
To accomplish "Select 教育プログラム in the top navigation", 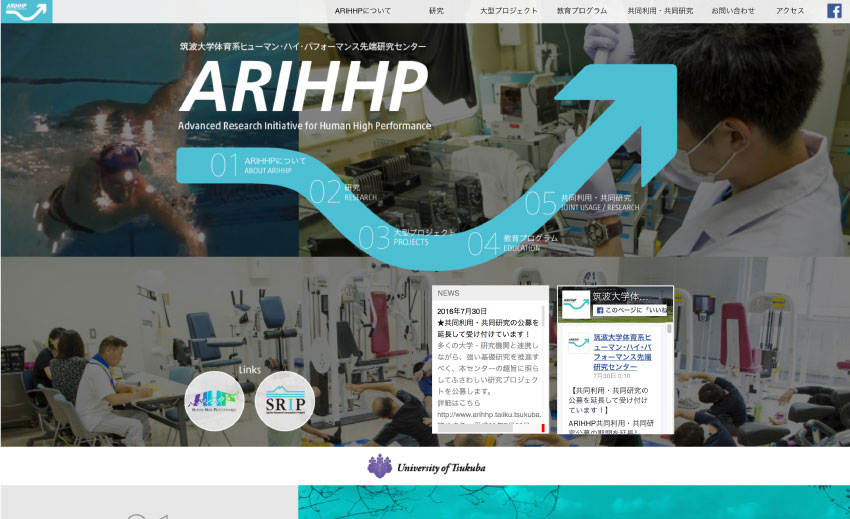I will pyautogui.click(x=582, y=11).
